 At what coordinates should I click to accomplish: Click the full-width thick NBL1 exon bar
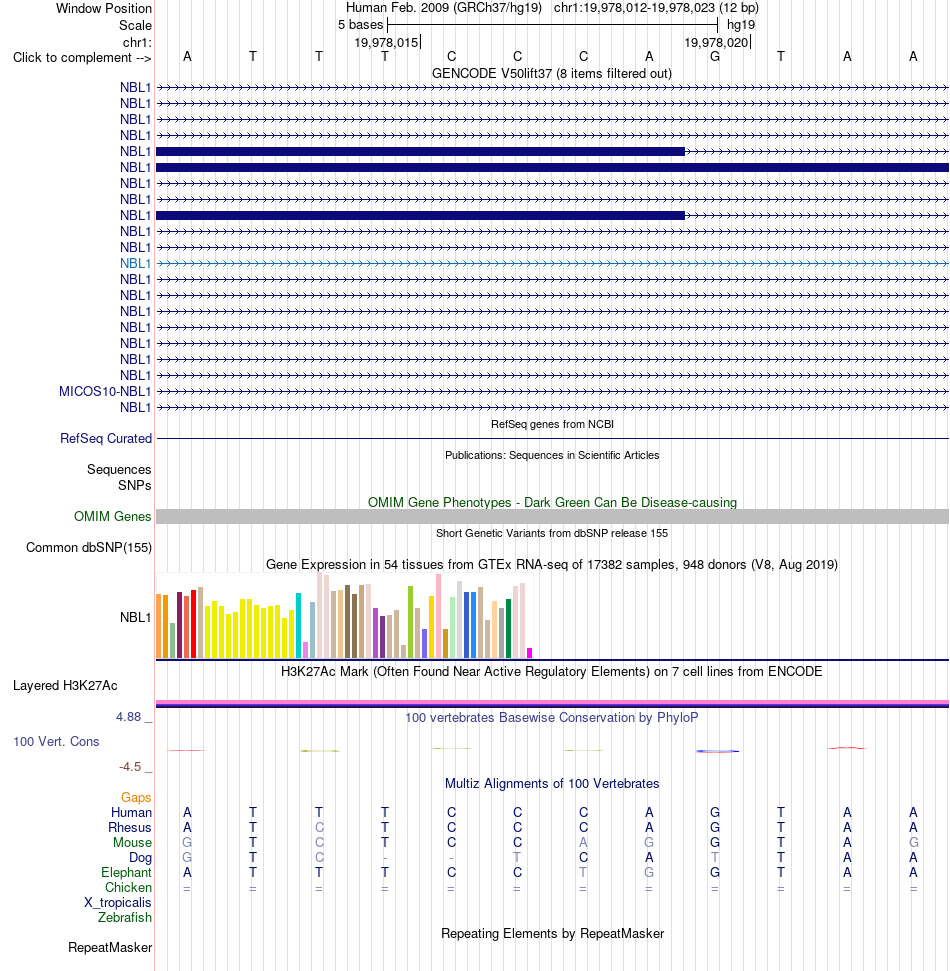552,167
